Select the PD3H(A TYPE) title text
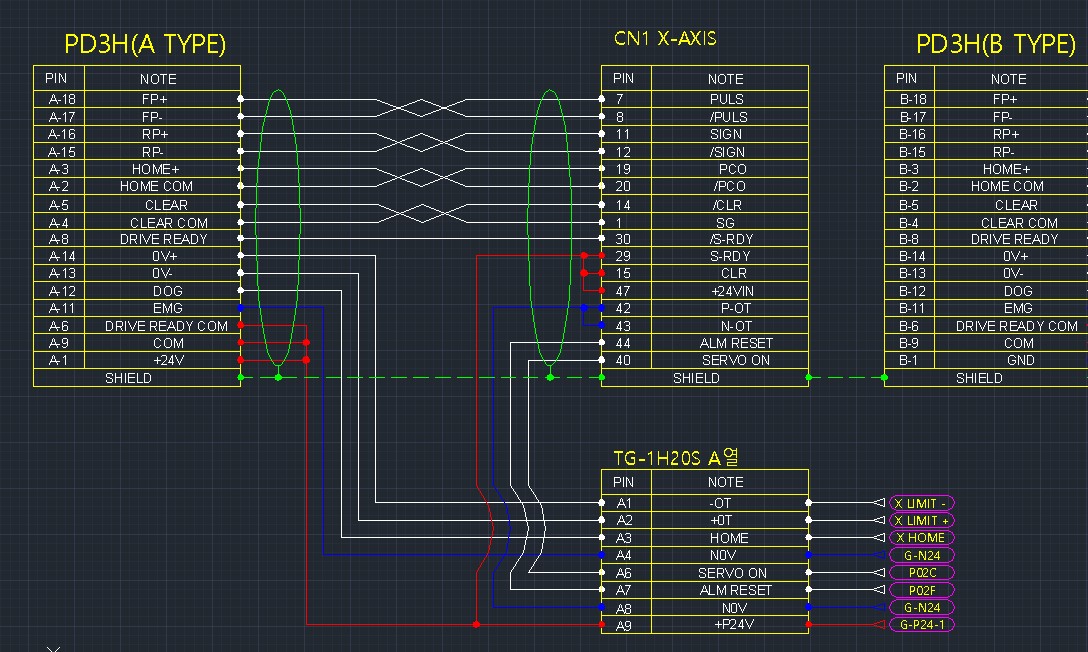Screen dimensions: 1088x652 (146, 44)
